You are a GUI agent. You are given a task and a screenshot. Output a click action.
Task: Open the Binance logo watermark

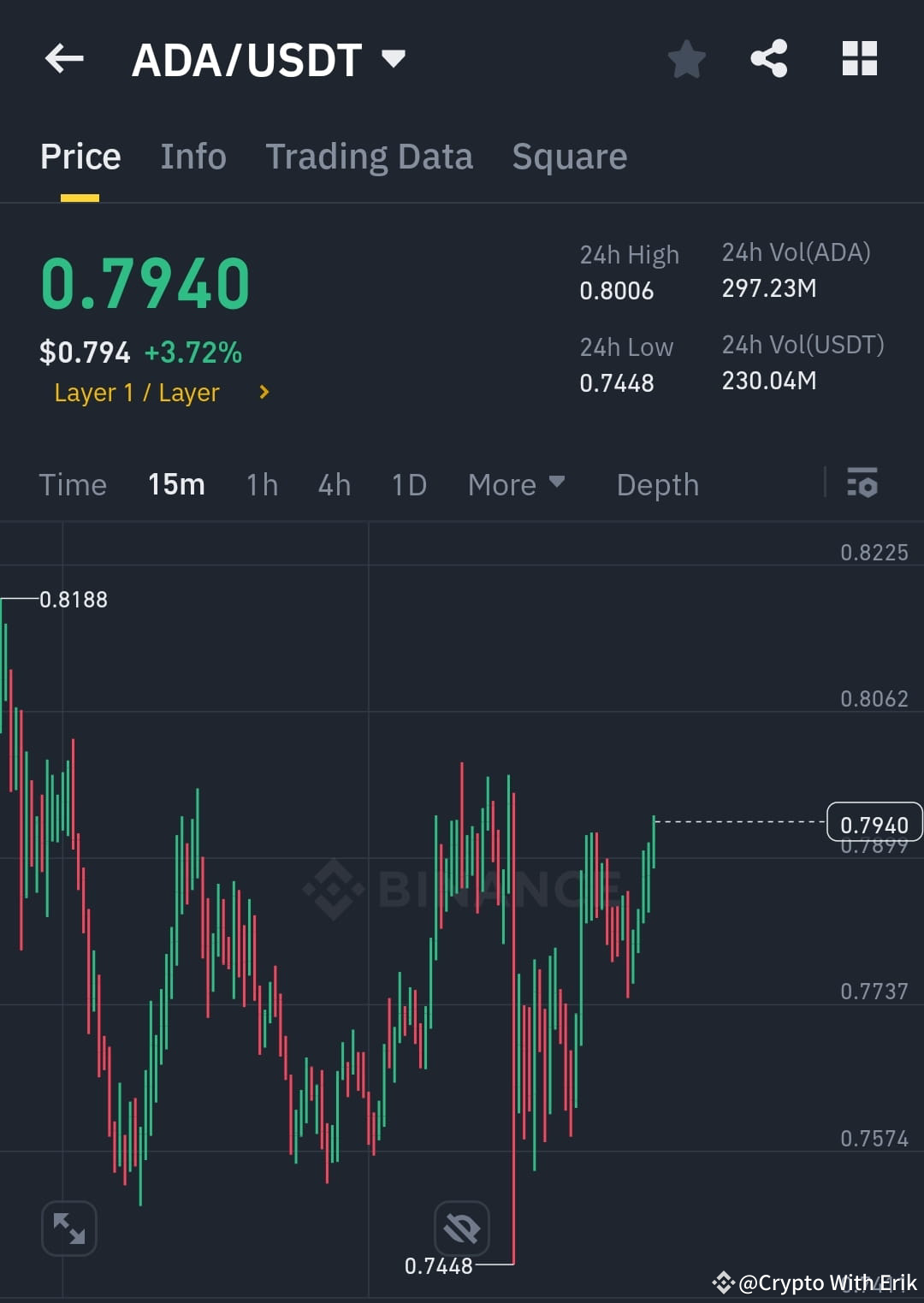pyautogui.click(x=334, y=890)
